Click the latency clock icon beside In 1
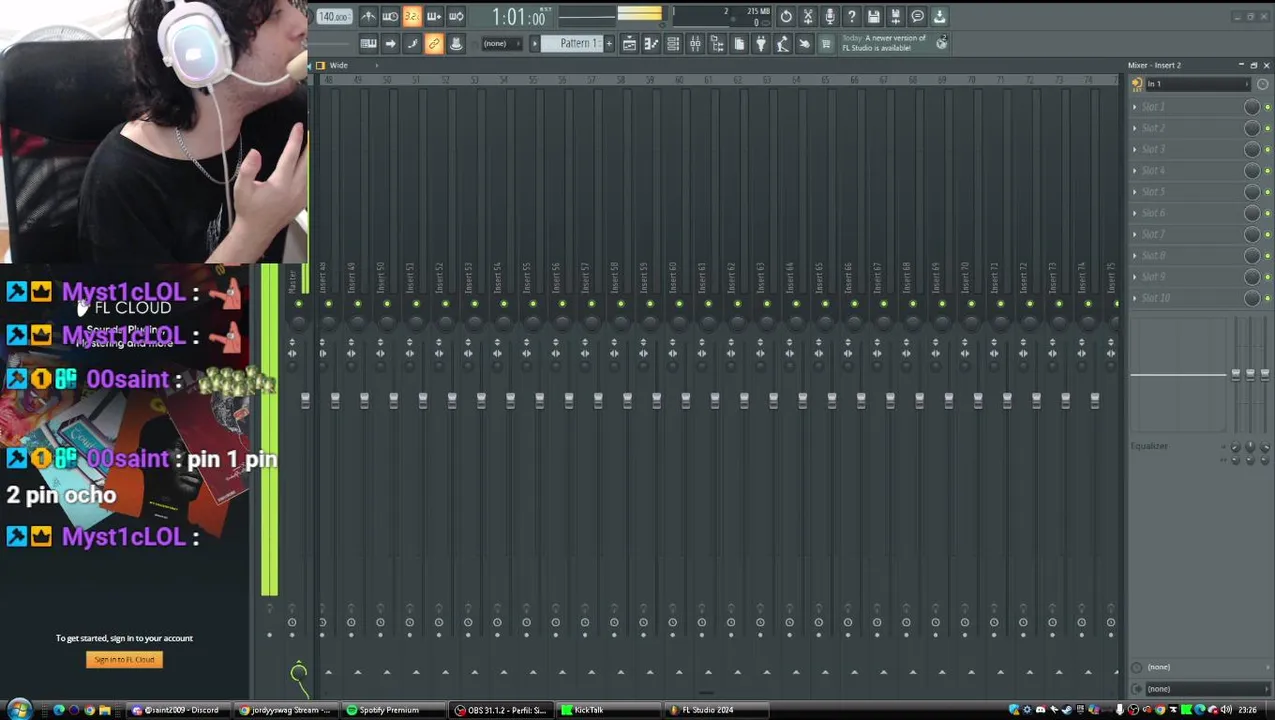The width and height of the screenshot is (1275, 720). tap(1262, 84)
